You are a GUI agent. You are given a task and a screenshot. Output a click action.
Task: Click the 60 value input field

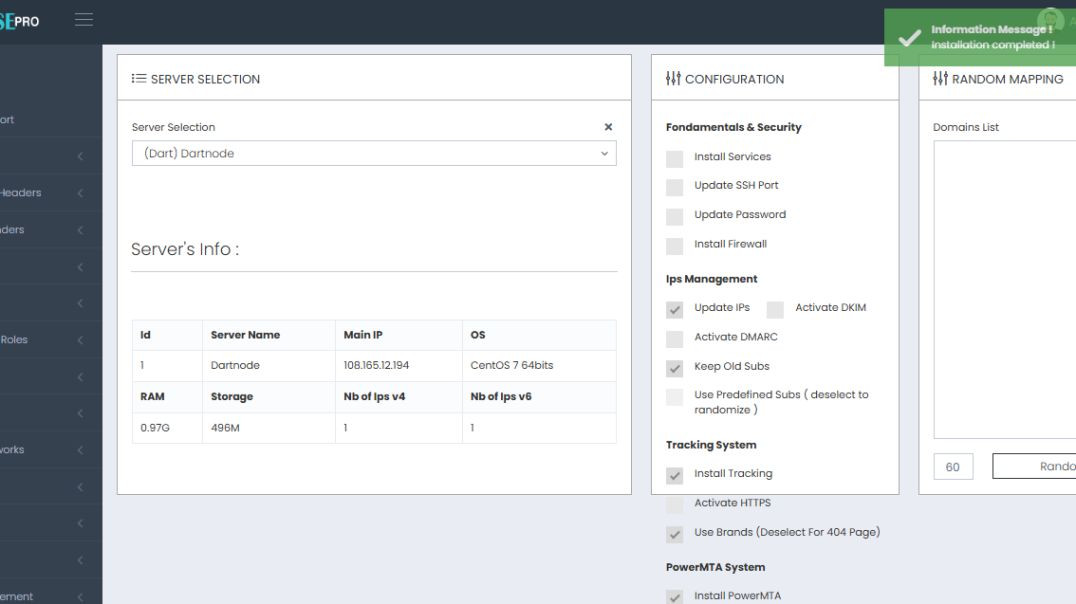953,466
